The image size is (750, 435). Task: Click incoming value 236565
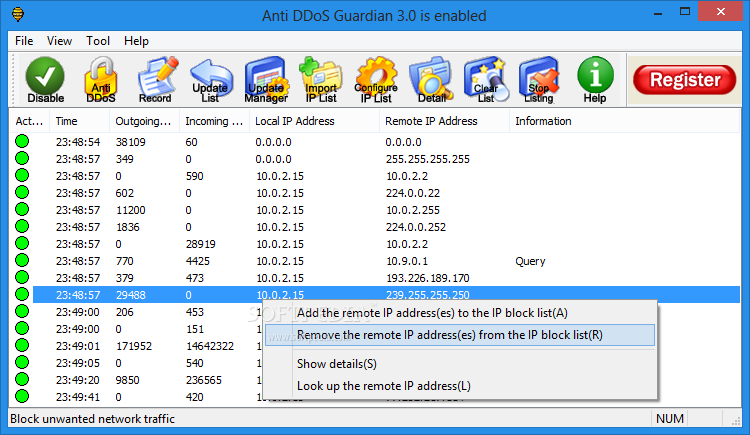pos(203,380)
